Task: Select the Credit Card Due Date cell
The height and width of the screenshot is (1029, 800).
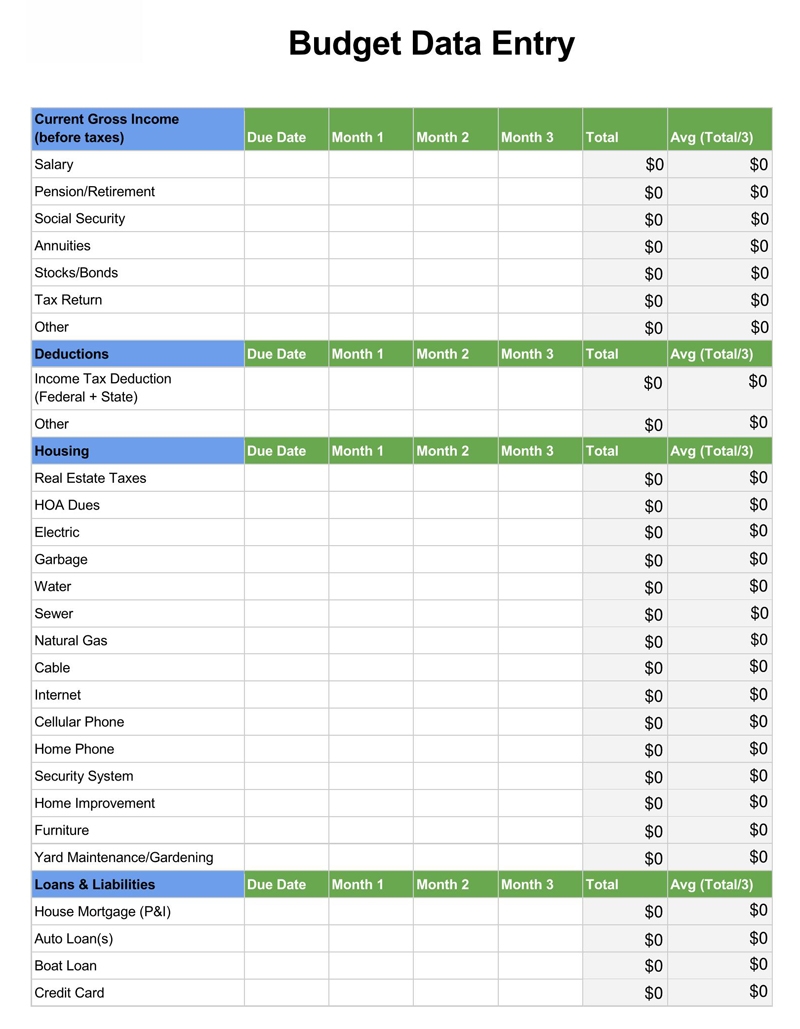Action: point(286,993)
